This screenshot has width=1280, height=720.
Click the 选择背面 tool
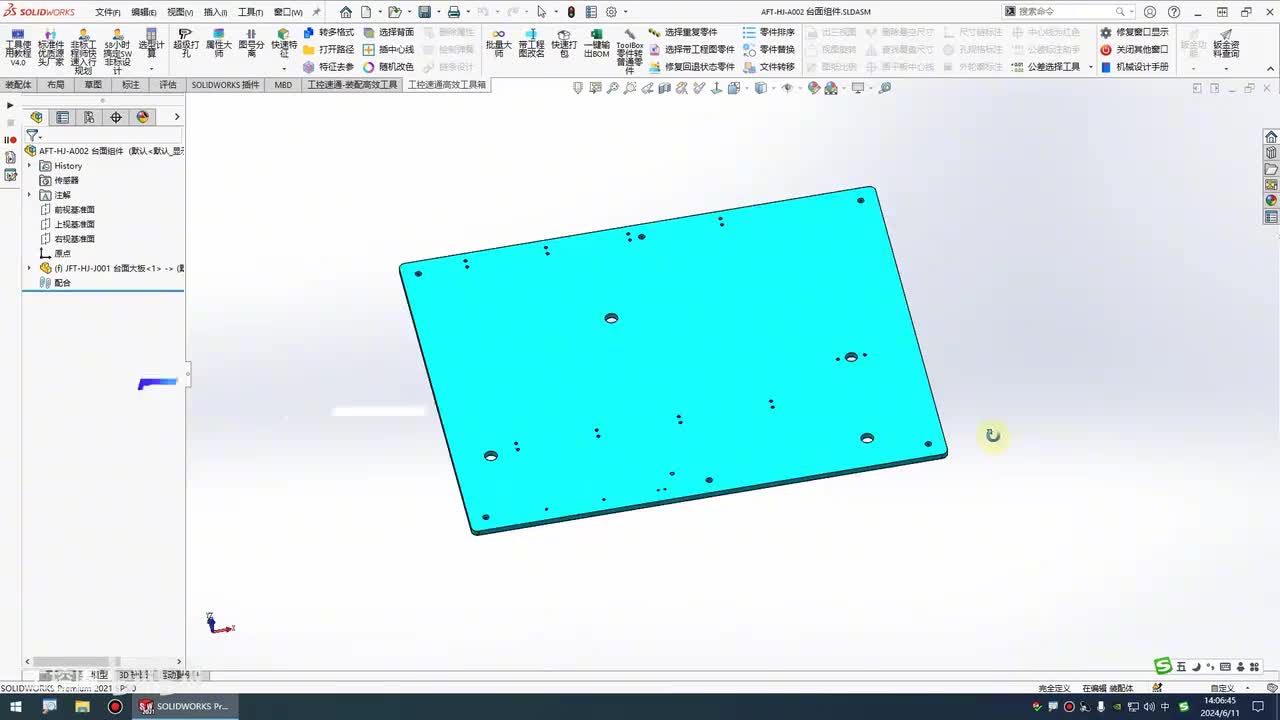click(388, 32)
